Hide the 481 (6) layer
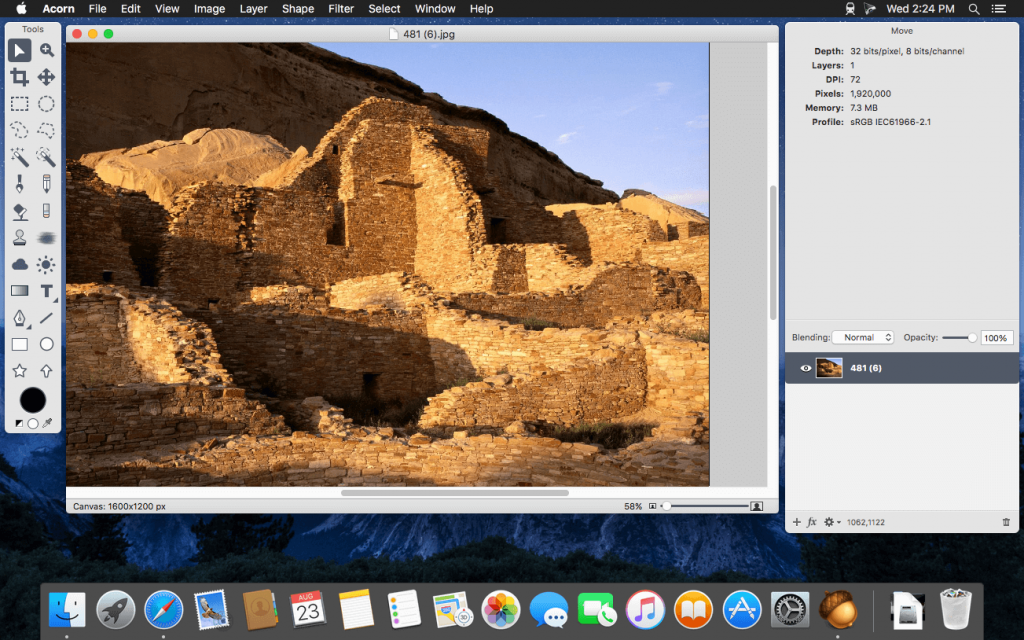 point(806,368)
